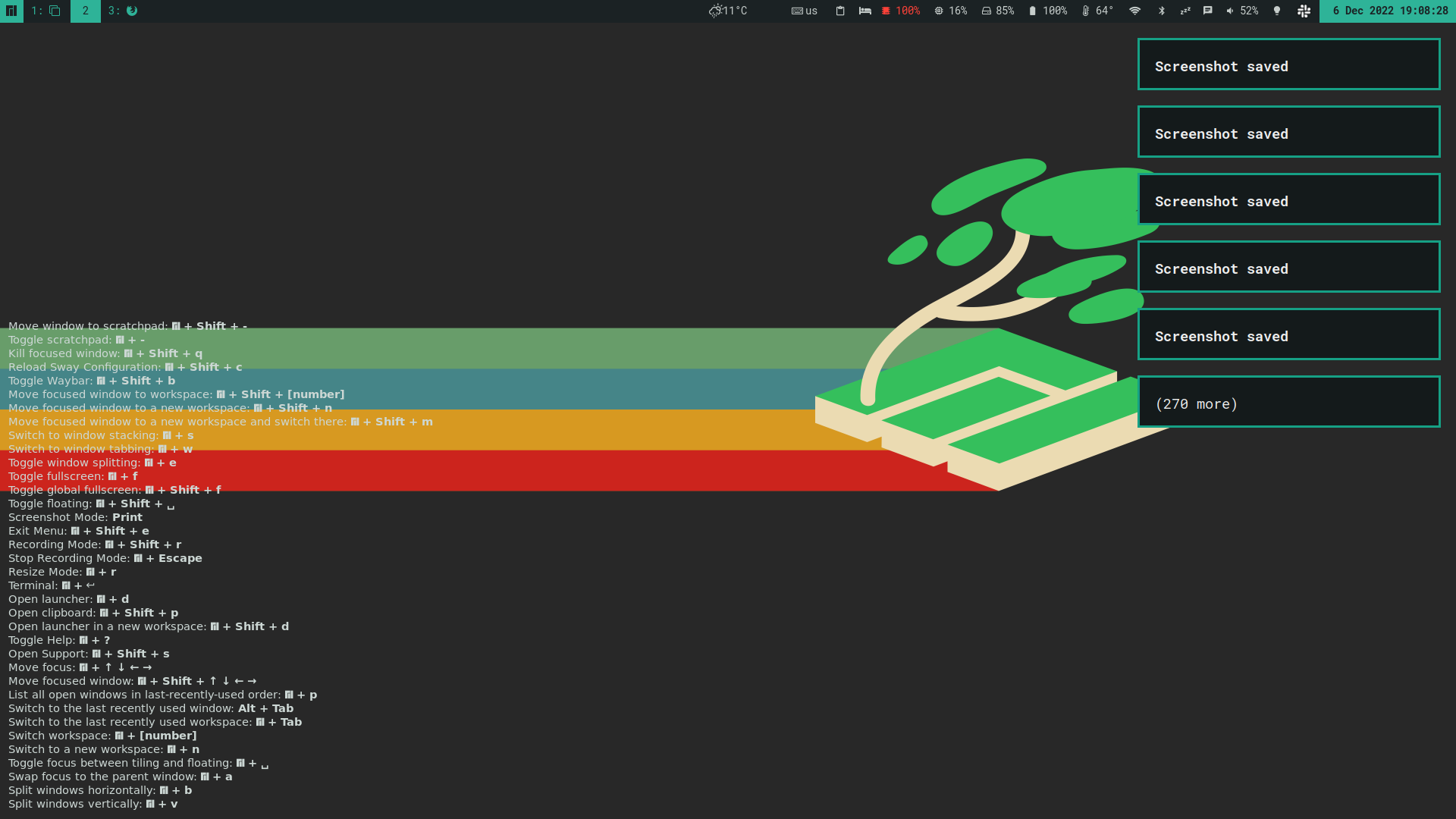Viewport: 1456px width, 819px height.
Task: Switch to workspace 2
Action: click(x=86, y=11)
